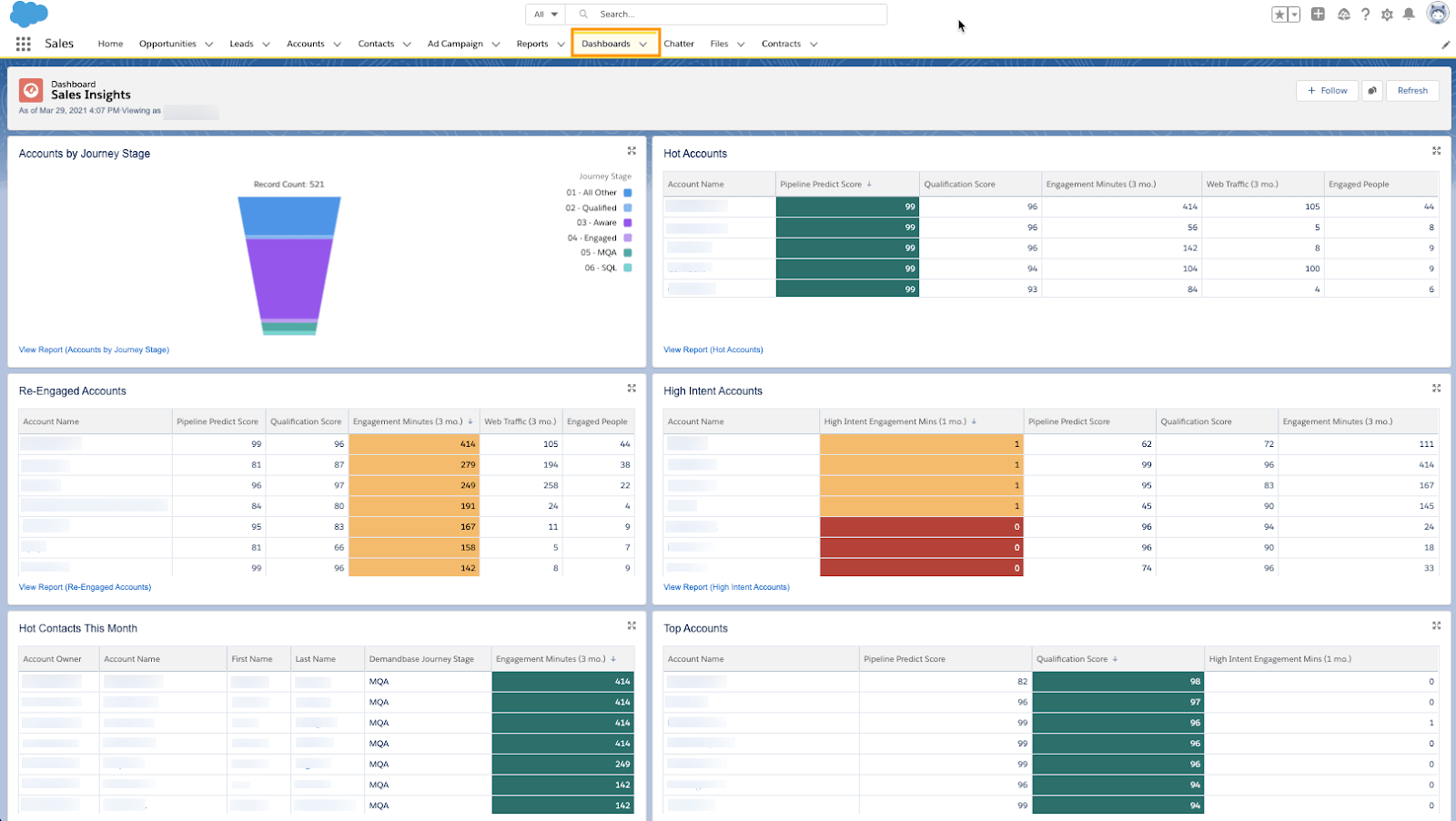The height and width of the screenshot is (821, 1456).
Task: Toggle favorite with the star icon
Action: pos(1278,14)
